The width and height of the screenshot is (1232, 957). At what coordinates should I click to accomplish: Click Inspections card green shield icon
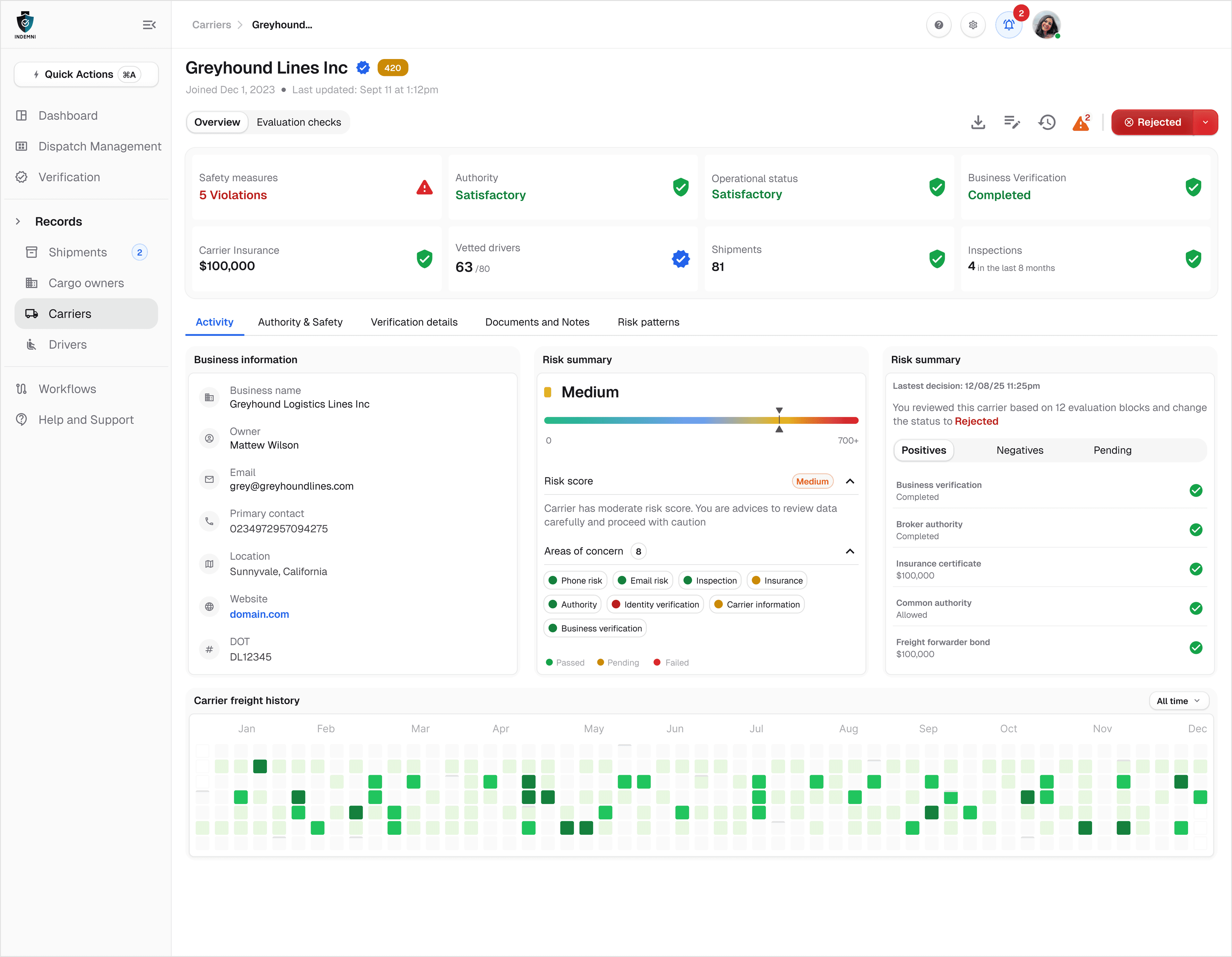pos(1193,259)
